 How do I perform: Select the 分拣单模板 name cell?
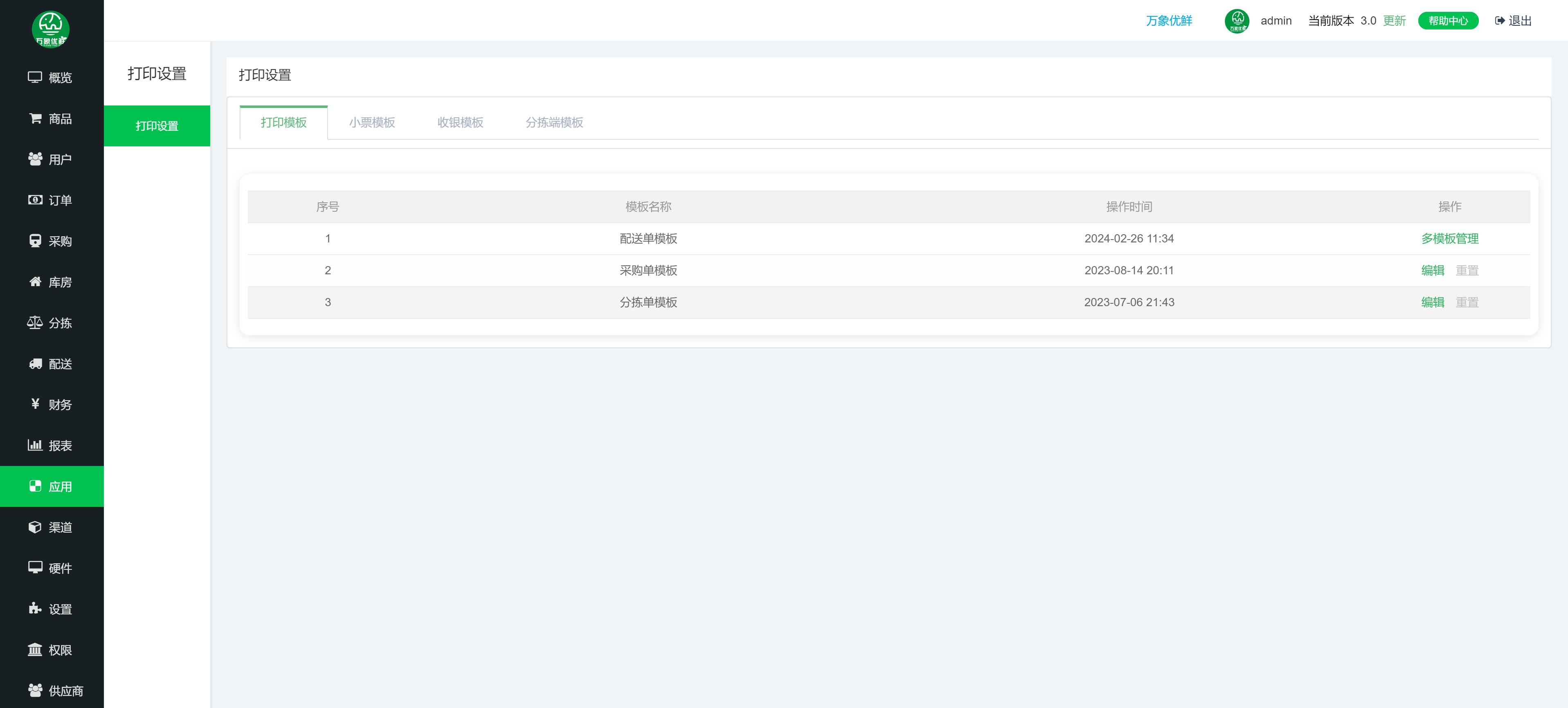pos(648,302)
